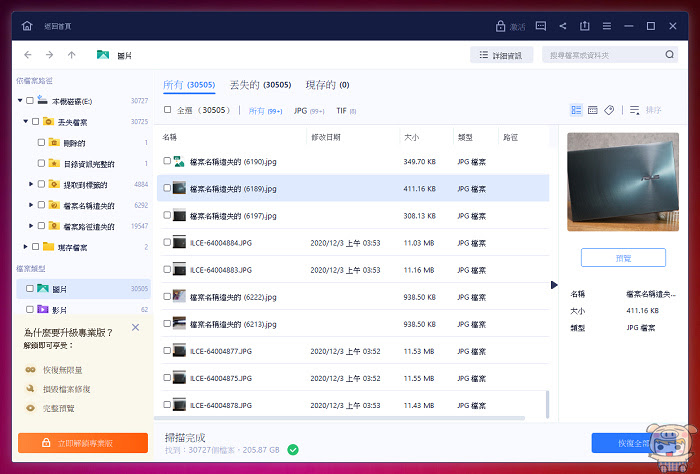Expand the 現存檔案 tree node arrow
This screenshot has height=474, width=700.
(25, 246)
